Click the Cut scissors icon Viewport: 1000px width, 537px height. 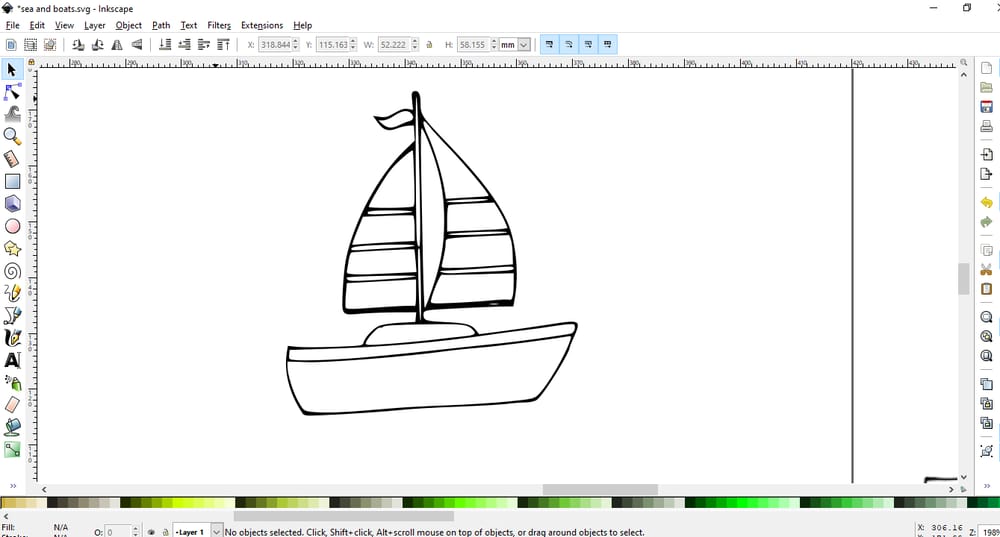[986, 269]
